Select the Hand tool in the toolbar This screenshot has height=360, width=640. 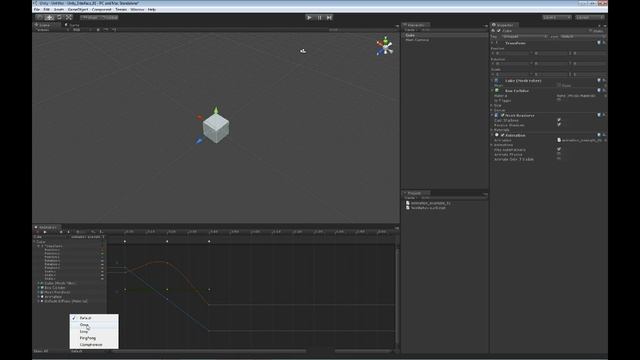[40, 17]
